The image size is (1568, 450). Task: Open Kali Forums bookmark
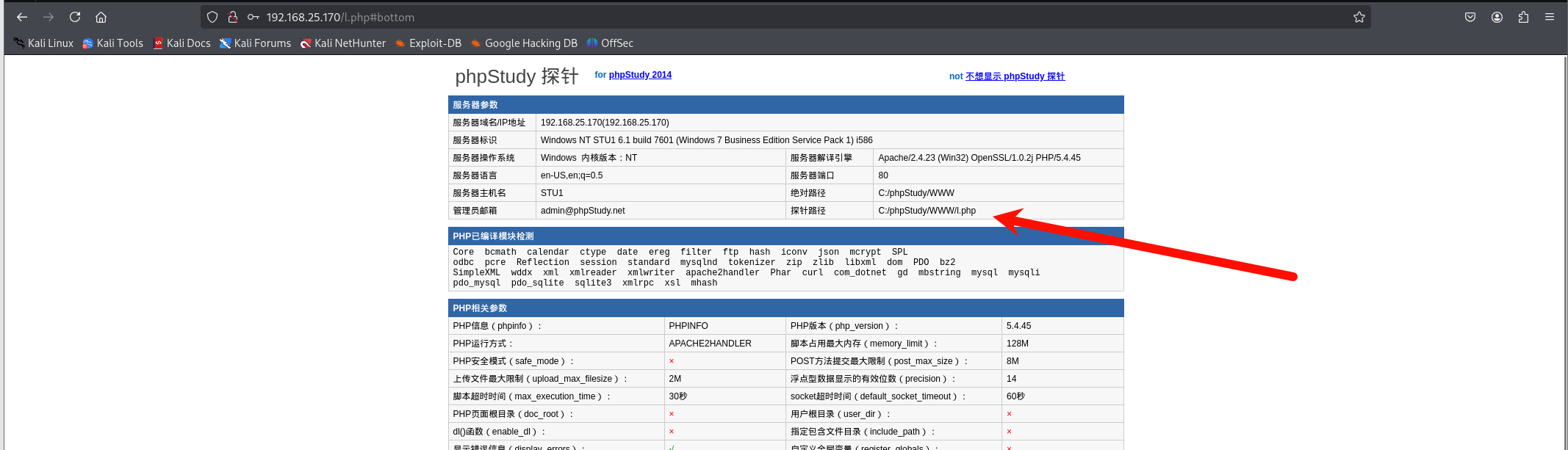[256, 43]
